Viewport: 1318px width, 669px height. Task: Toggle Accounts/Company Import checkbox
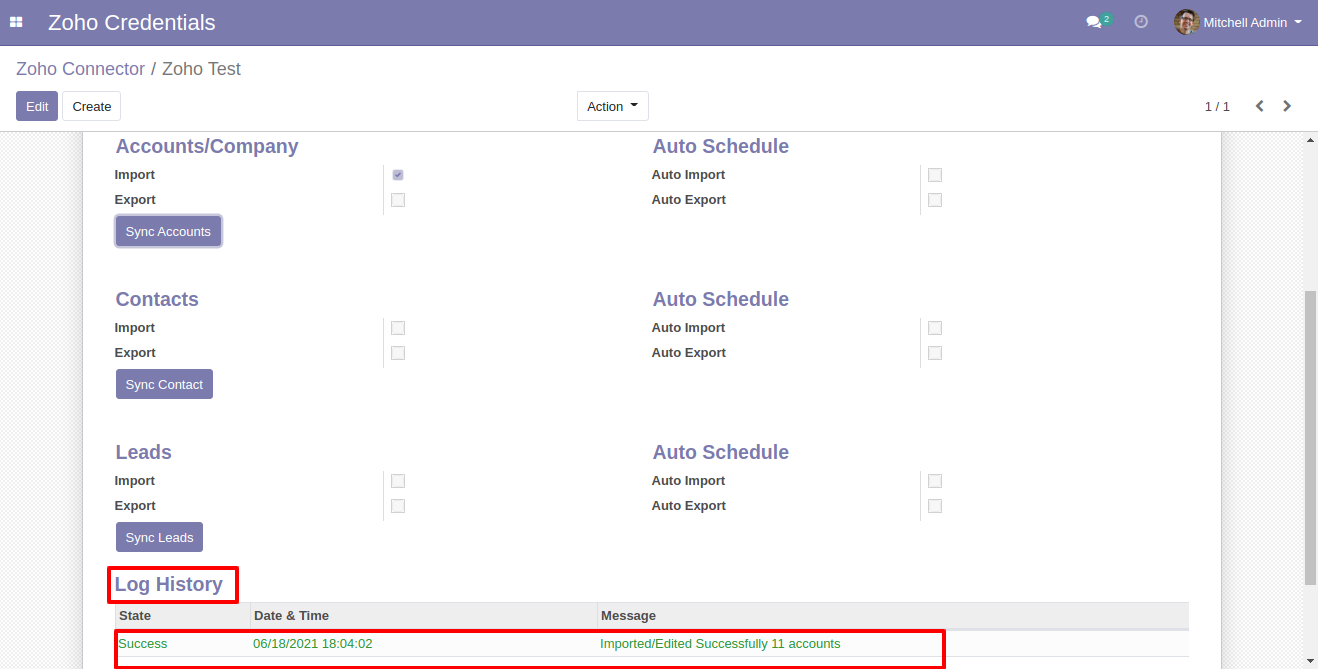[x=398, y=175]
